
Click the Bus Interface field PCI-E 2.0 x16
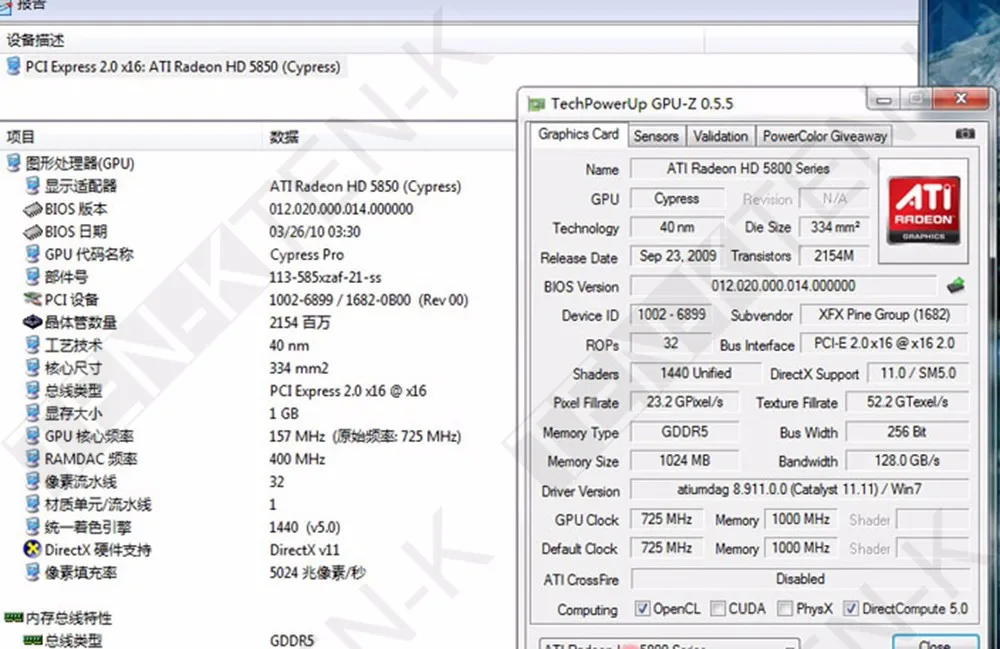884,344
